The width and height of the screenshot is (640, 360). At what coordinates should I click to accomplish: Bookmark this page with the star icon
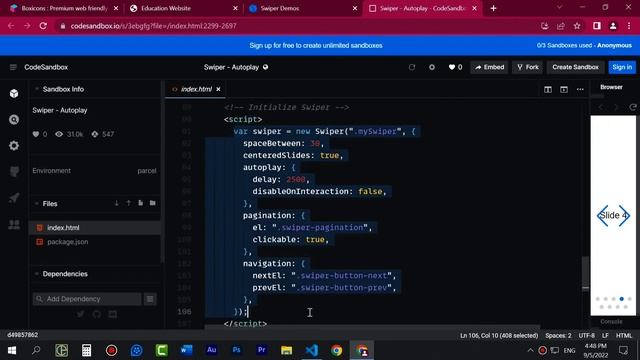pos(577,26)
